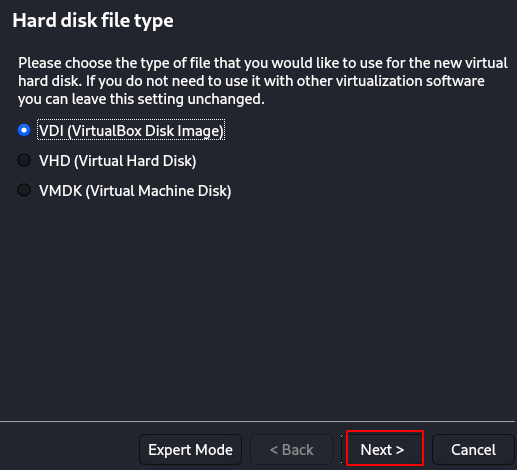Click the words 'other virtualization software'
Viewport: 517px width, 470px height.
pyautogui.click(x=390, y=81)
